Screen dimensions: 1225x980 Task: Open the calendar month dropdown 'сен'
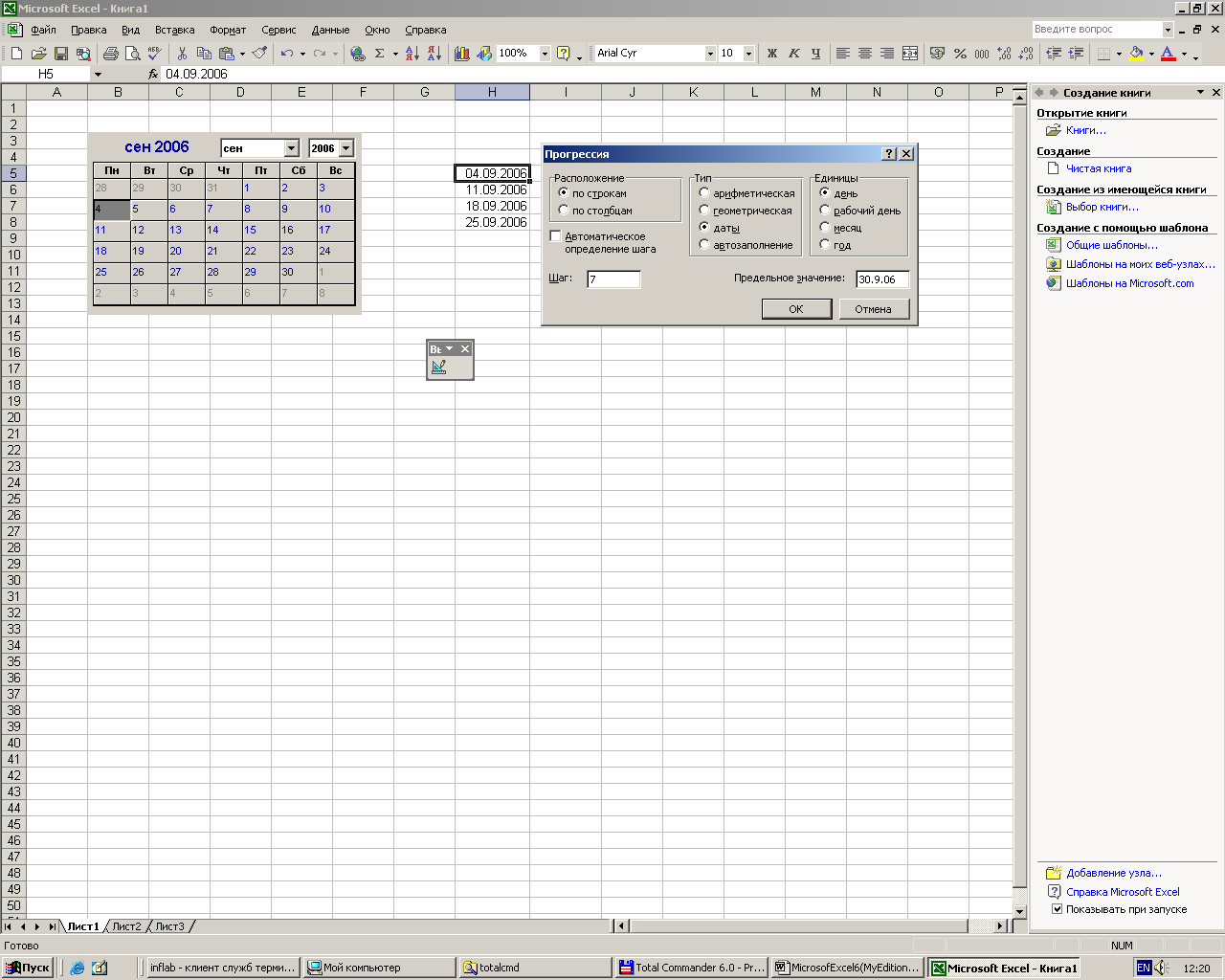[x=291, y=148]
